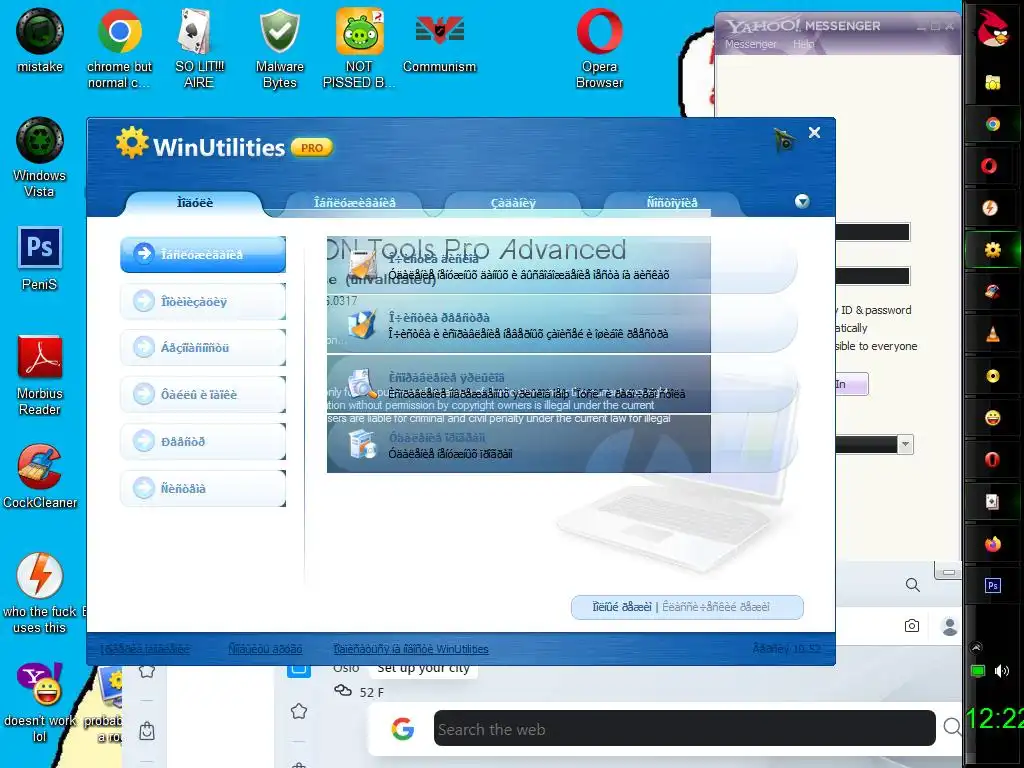Open the red C broom cleaner icon
Screen dimensions: 1024x768
pos(40,475)
